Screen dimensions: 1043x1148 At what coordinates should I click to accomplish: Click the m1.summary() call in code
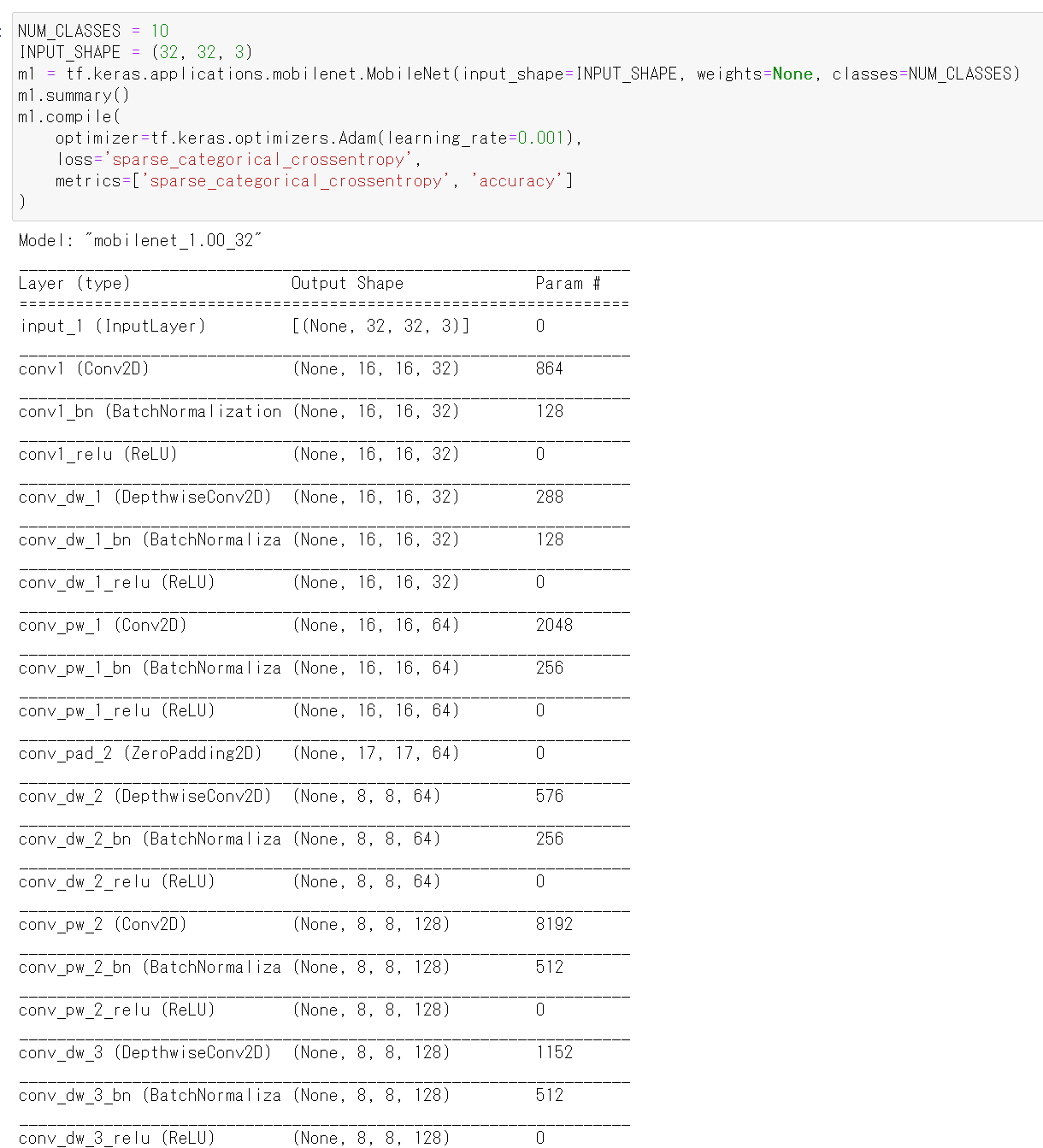click(74, 95)
